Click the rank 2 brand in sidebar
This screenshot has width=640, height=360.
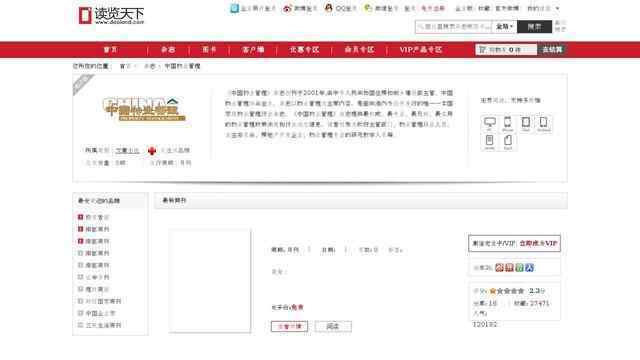point(97,229)
